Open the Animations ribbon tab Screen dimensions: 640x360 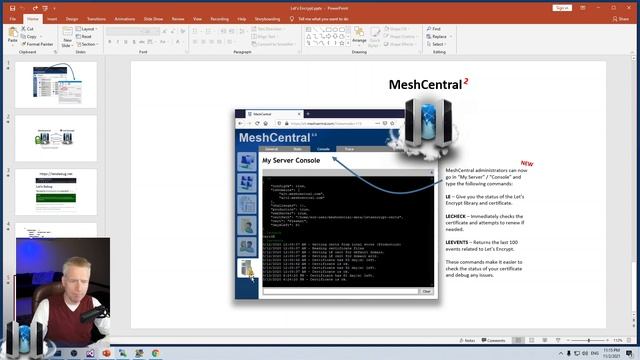click(124, 19)
